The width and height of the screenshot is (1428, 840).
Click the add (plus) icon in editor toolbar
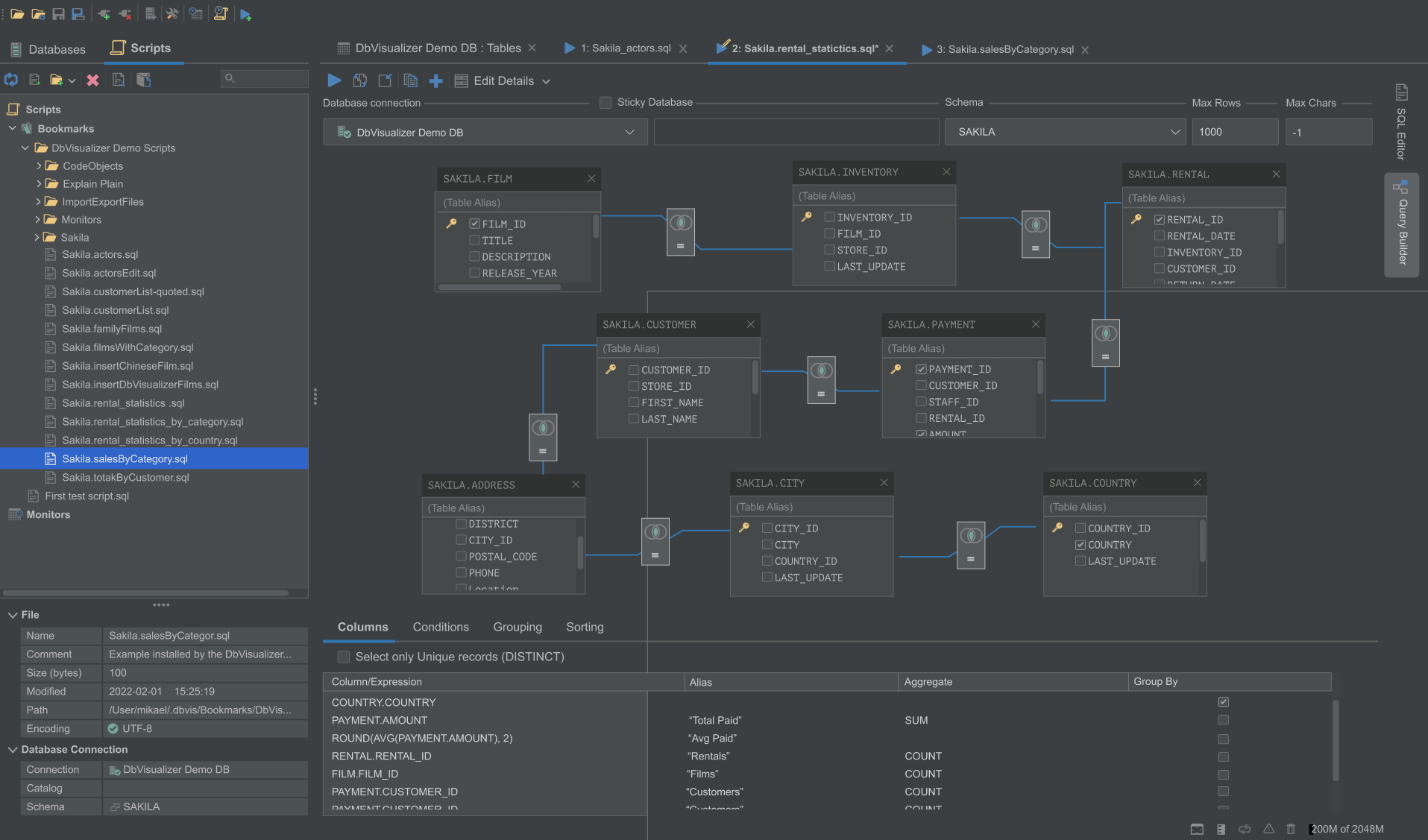click(x=436, y=80)
